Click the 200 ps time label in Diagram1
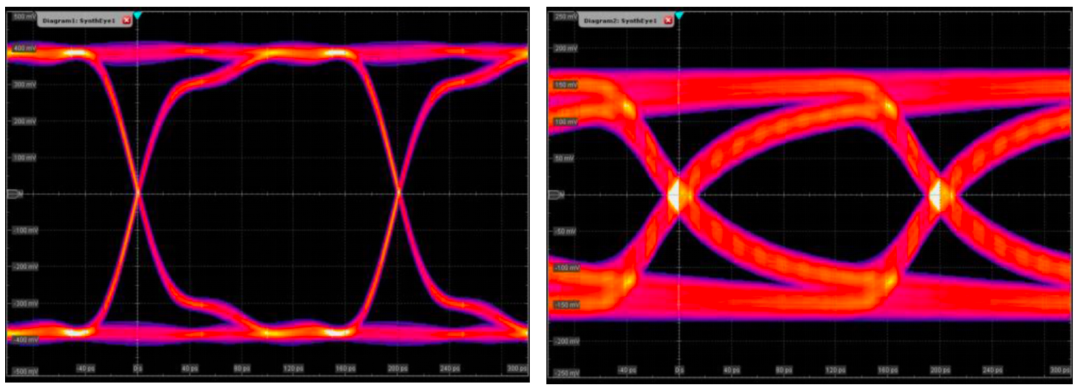Viewport: 1080px width, 391px height. pos(397,369)
